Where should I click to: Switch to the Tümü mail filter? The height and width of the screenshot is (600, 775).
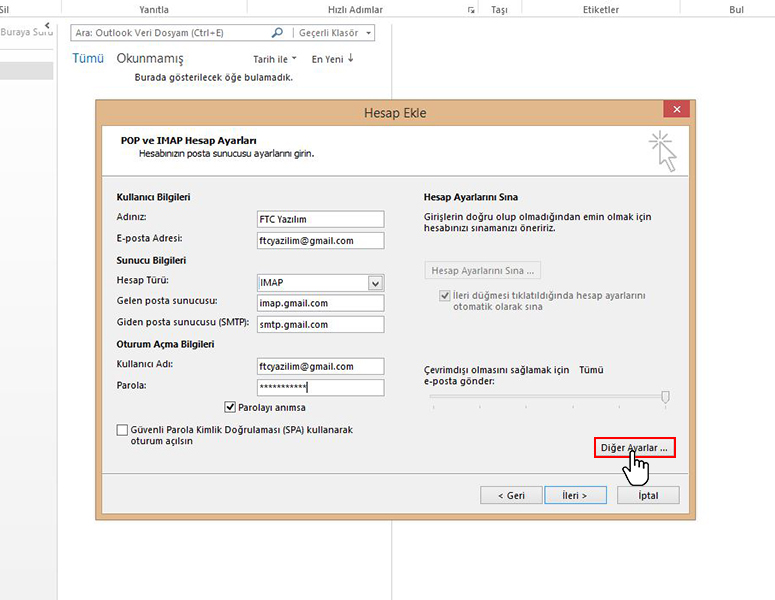click(88, 59)
